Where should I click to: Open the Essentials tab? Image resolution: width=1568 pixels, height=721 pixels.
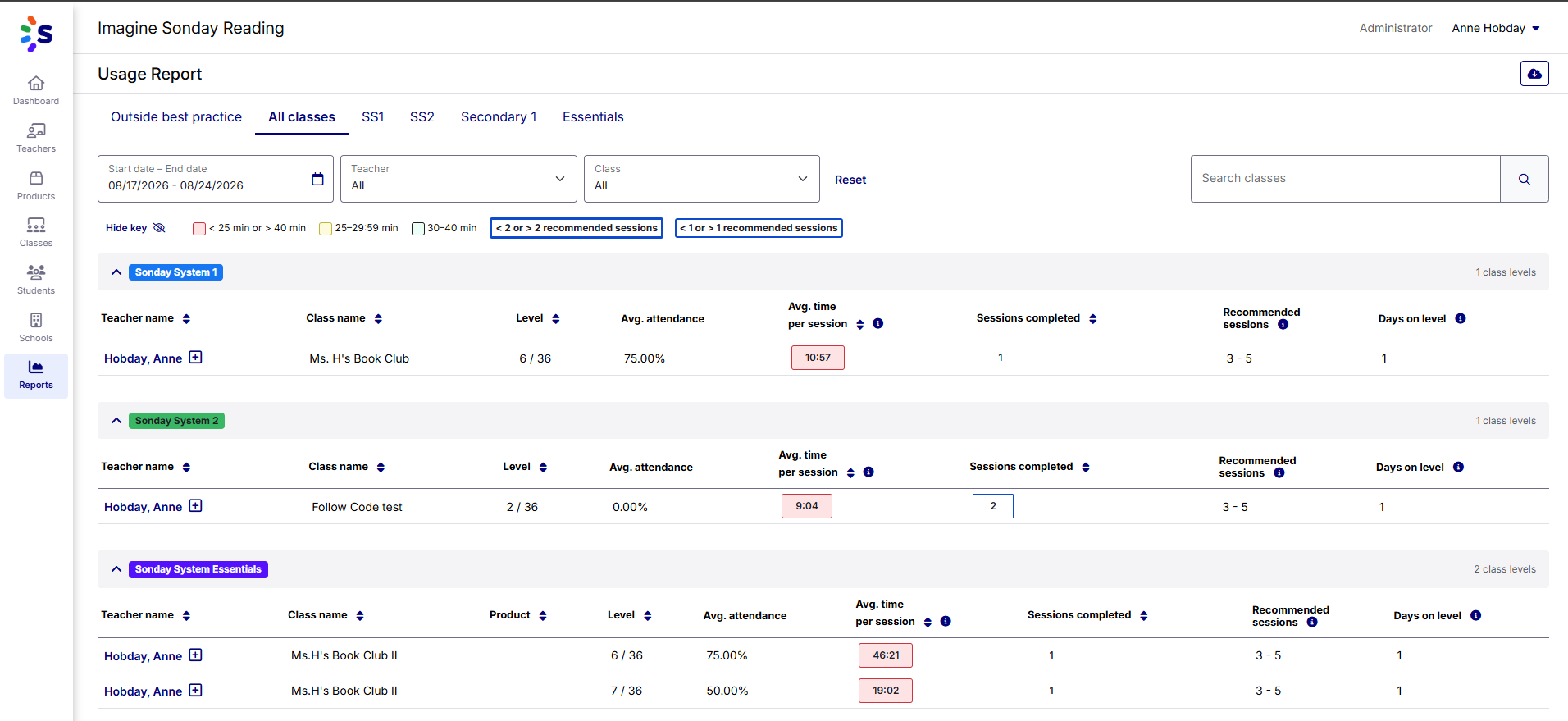click(x=593, y=117)
